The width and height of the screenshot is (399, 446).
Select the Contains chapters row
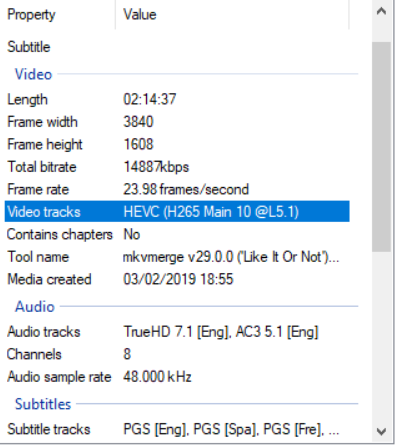177,234
